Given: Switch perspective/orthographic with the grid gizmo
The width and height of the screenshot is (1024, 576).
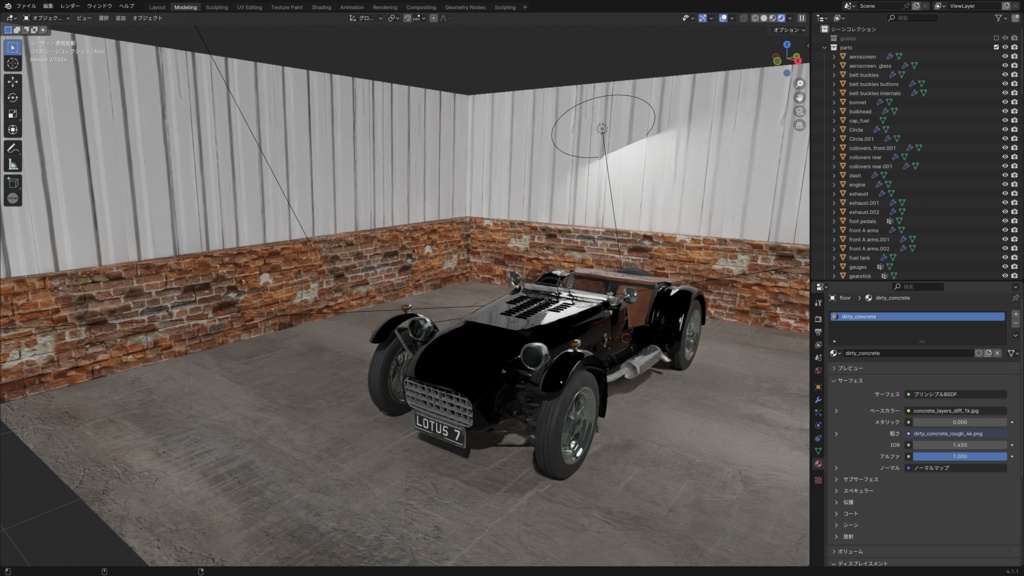Looking at the screenshot, I should pyautogui.click(x=799, y=125).
